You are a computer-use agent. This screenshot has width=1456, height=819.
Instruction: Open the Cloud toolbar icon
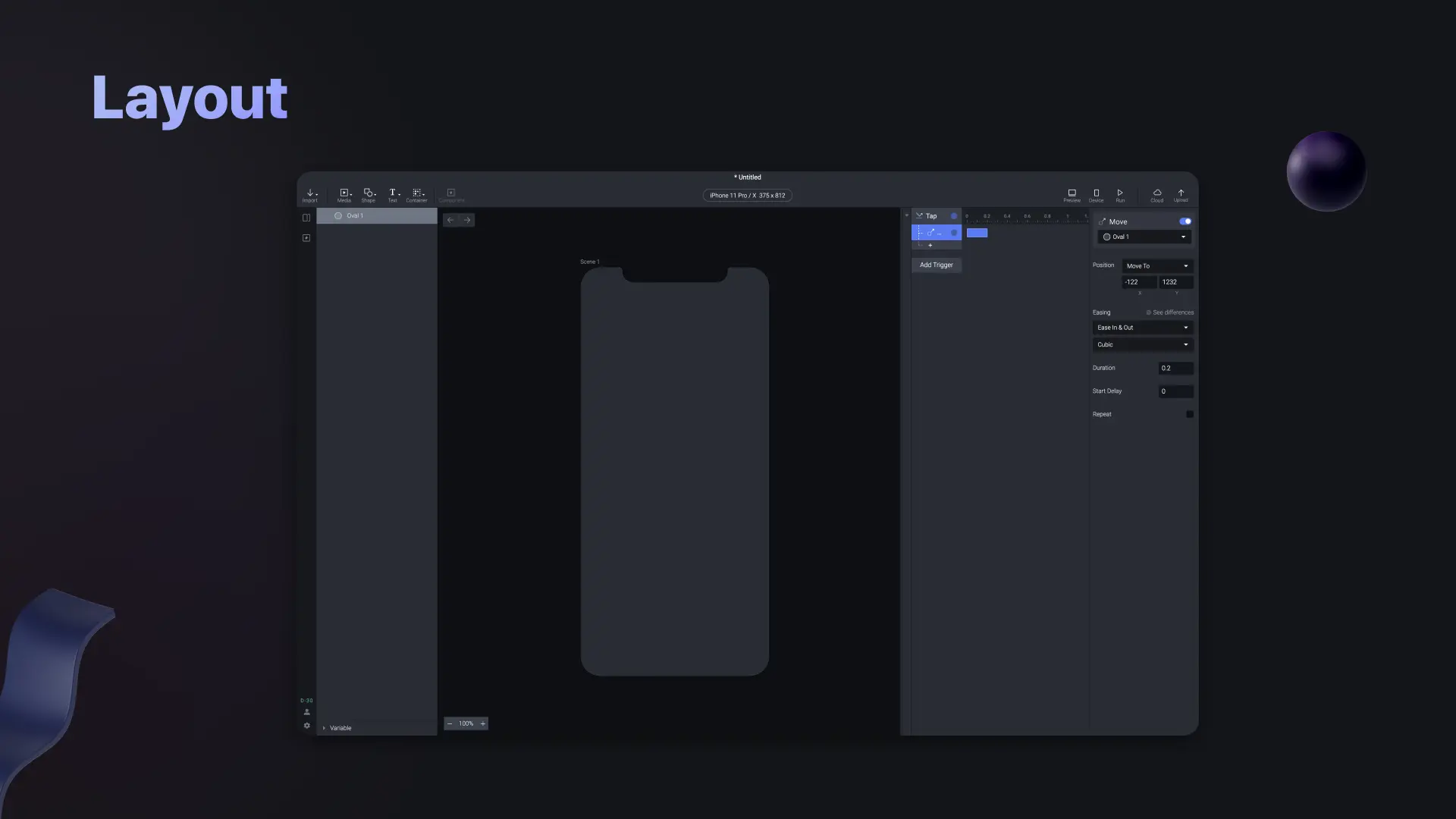click(x=1156, y=195)
